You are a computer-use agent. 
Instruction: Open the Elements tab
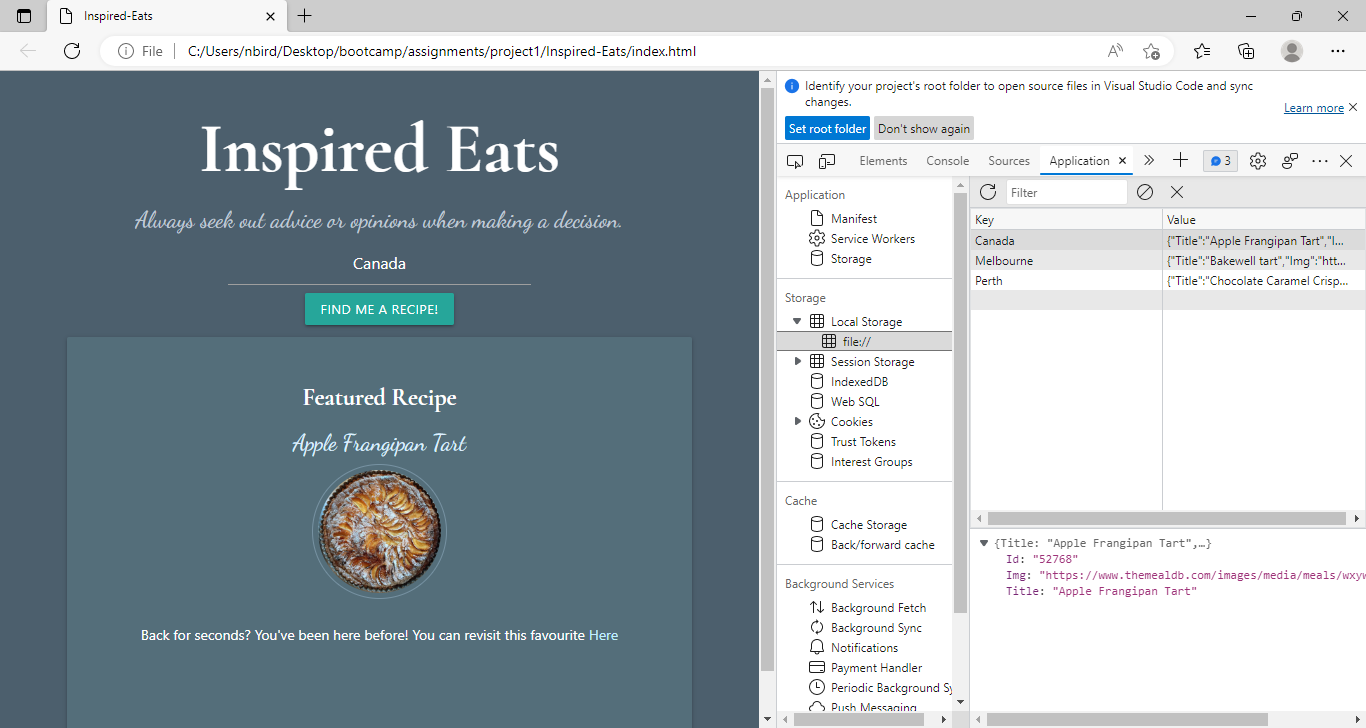(883, 160)
